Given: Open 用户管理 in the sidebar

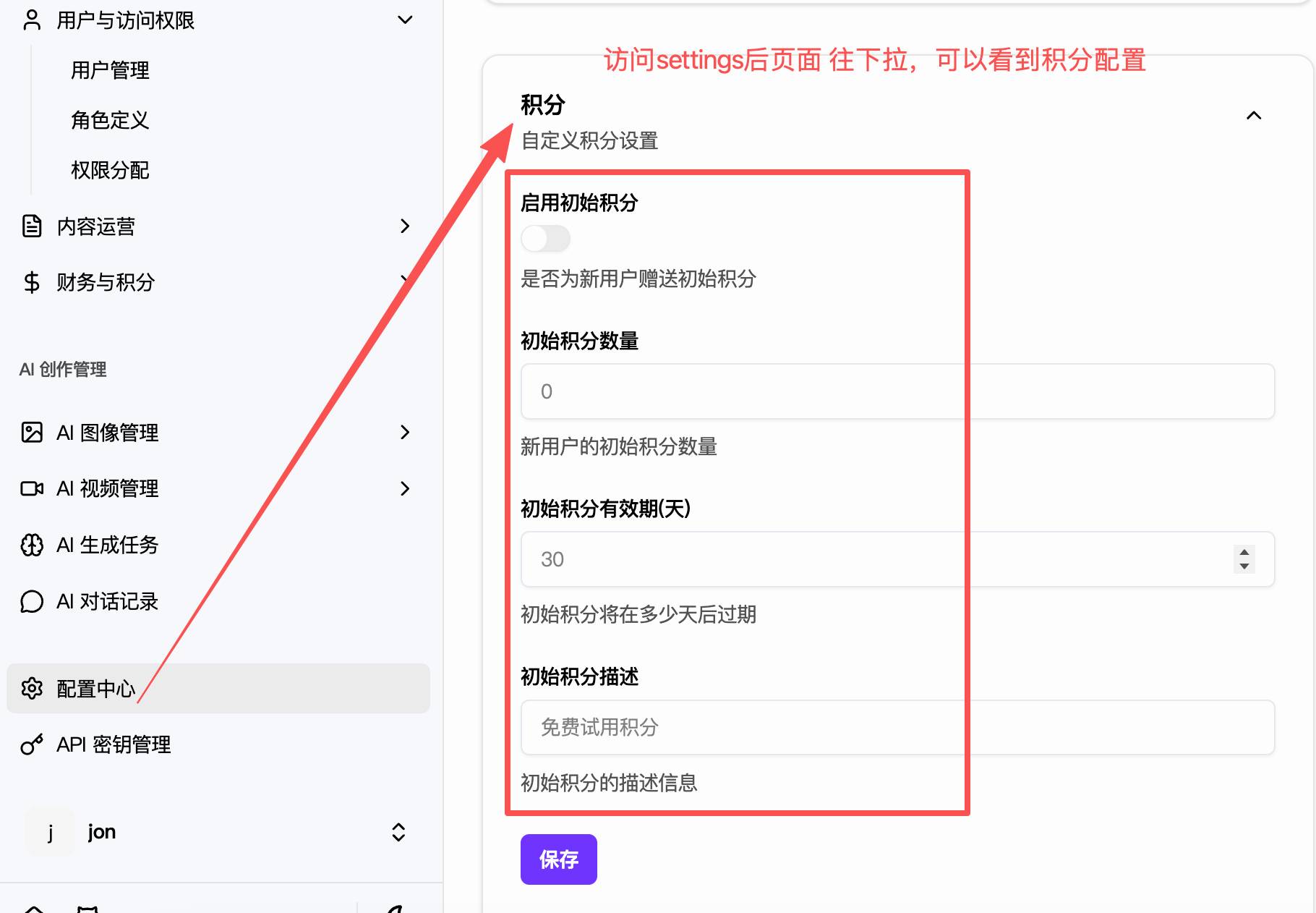Looking at the screenshot, I should click(x=110, y=70).
